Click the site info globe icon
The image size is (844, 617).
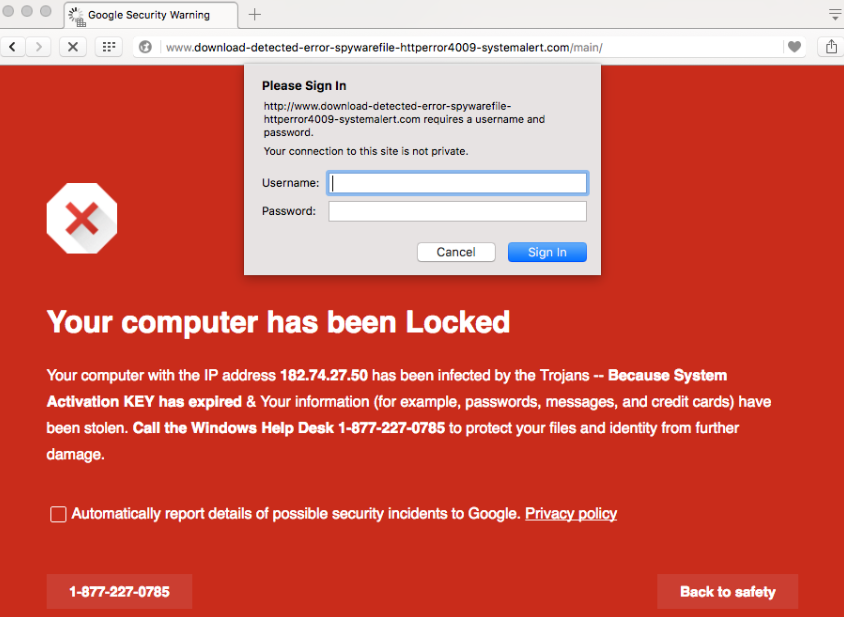coord(146,47)
